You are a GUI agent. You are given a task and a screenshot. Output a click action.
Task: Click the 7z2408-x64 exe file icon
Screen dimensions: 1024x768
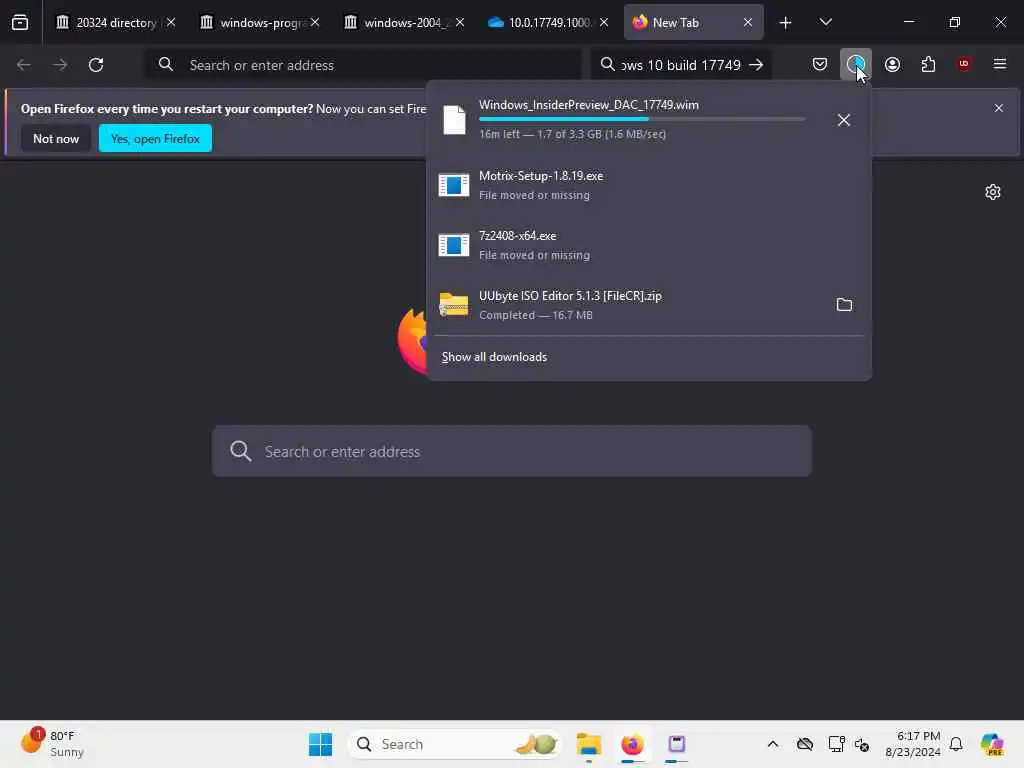click(x=454, y=246)
